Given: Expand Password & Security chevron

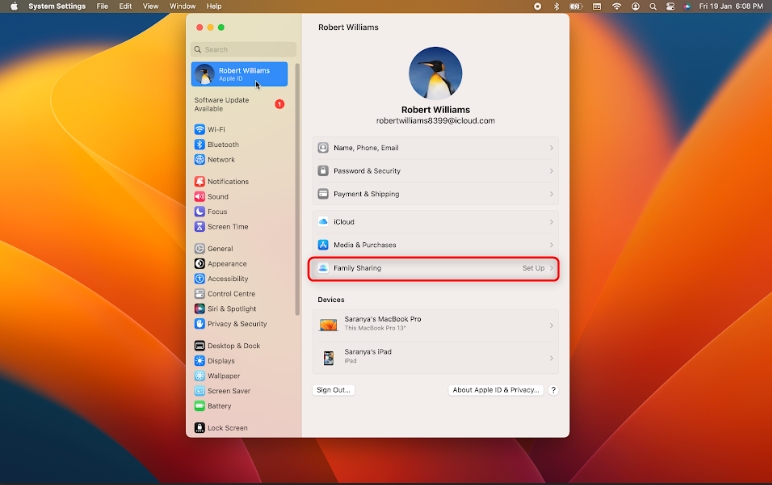Looking at the screenshot, I should [x=551, y=171].
